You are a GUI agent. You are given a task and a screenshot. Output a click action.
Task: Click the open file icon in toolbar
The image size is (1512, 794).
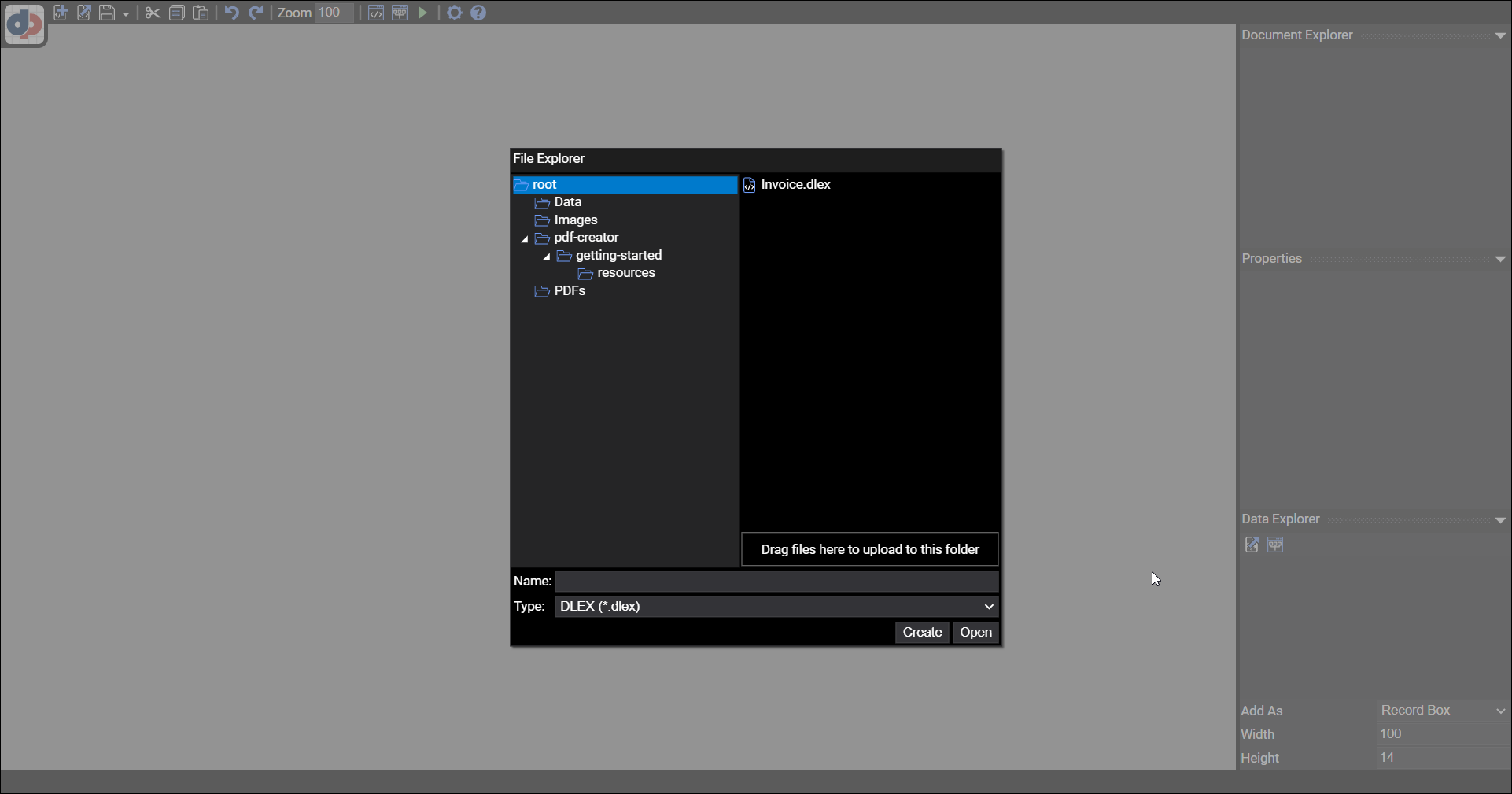click(84, 13)
